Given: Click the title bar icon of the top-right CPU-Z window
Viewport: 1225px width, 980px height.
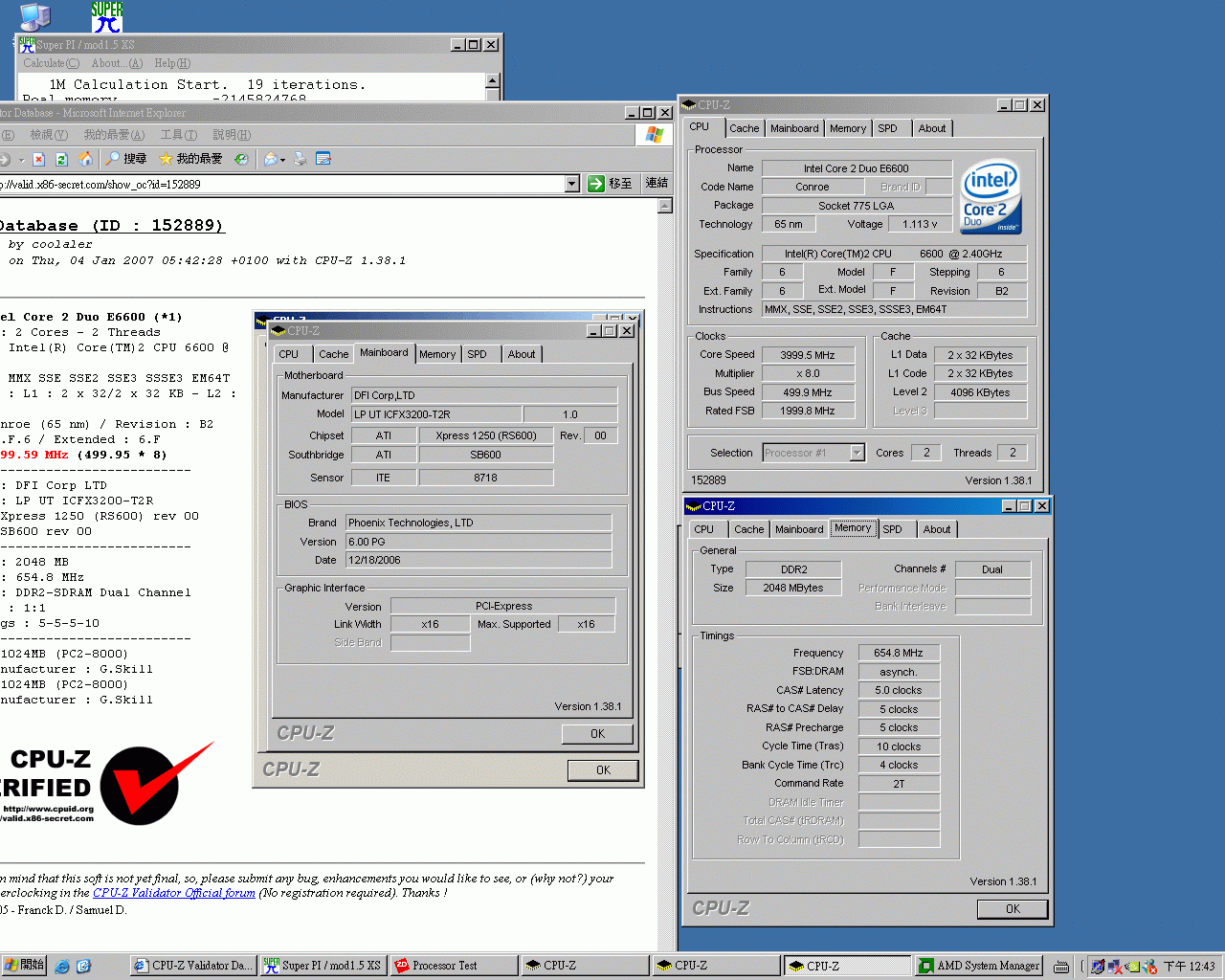Looking at the screenshot, I should 689,104.
